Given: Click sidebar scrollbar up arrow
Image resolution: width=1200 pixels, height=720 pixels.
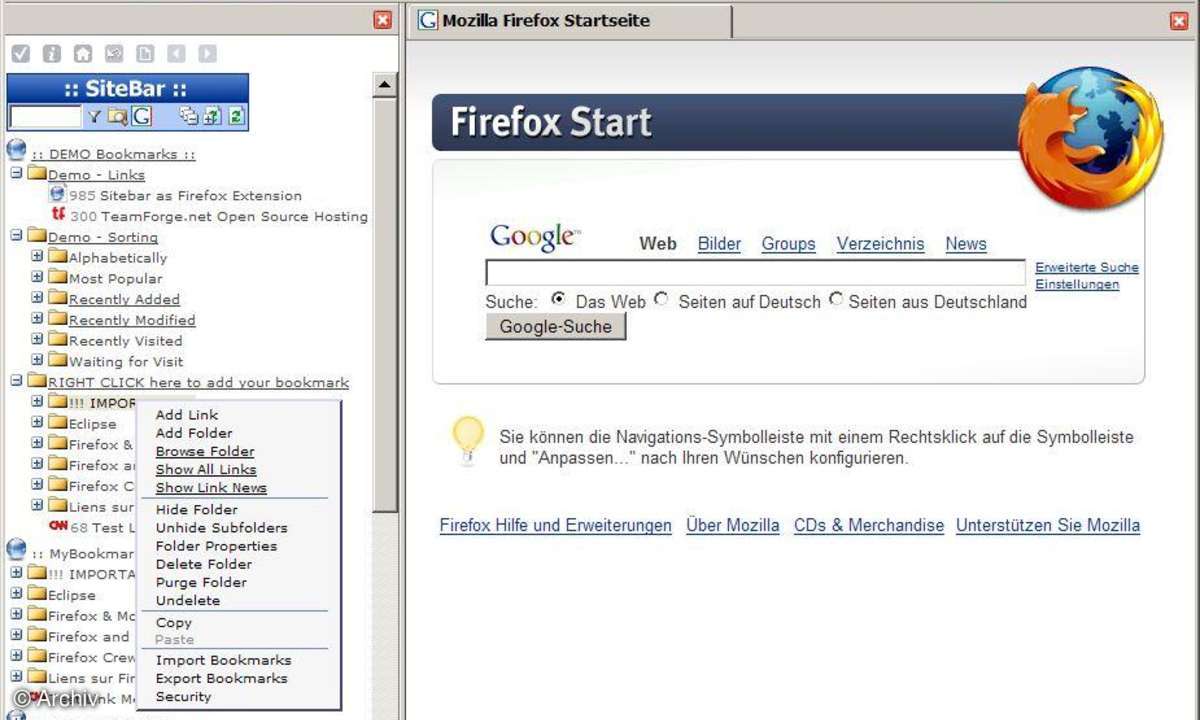Looking at the screenshot, I should point(385,85).
